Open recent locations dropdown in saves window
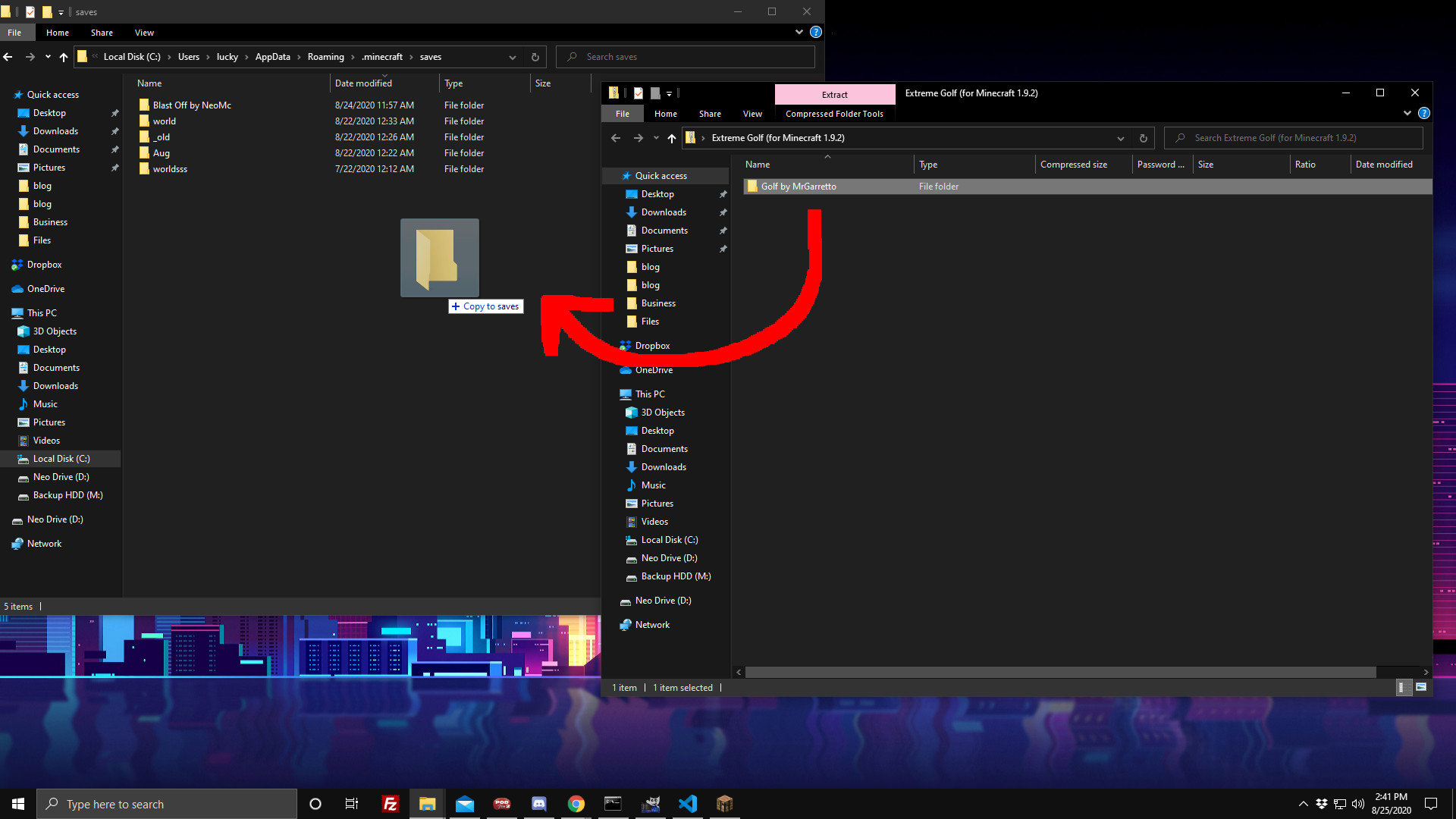The image size is (1456, 819). (48, 57)
